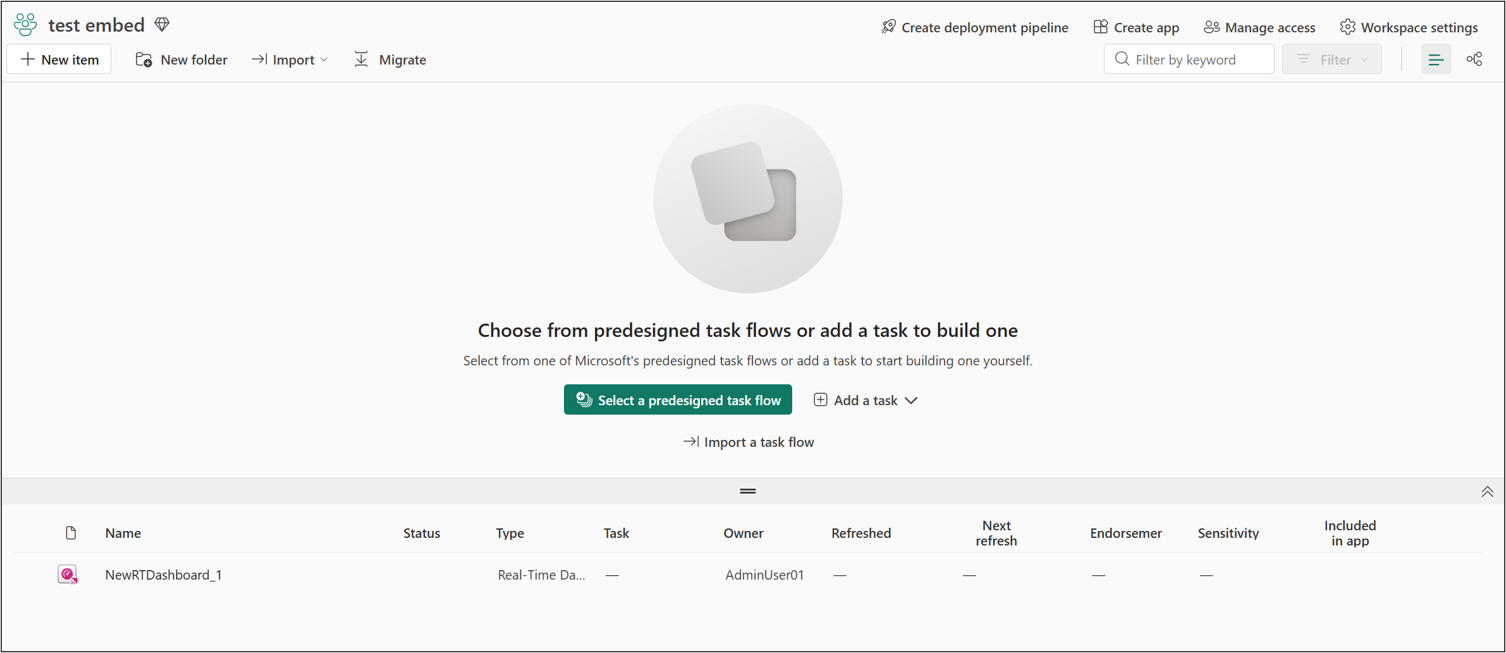This screenshot has width=1506, height=653.
Task: Open Manage access
Action: pos(1259,27)
